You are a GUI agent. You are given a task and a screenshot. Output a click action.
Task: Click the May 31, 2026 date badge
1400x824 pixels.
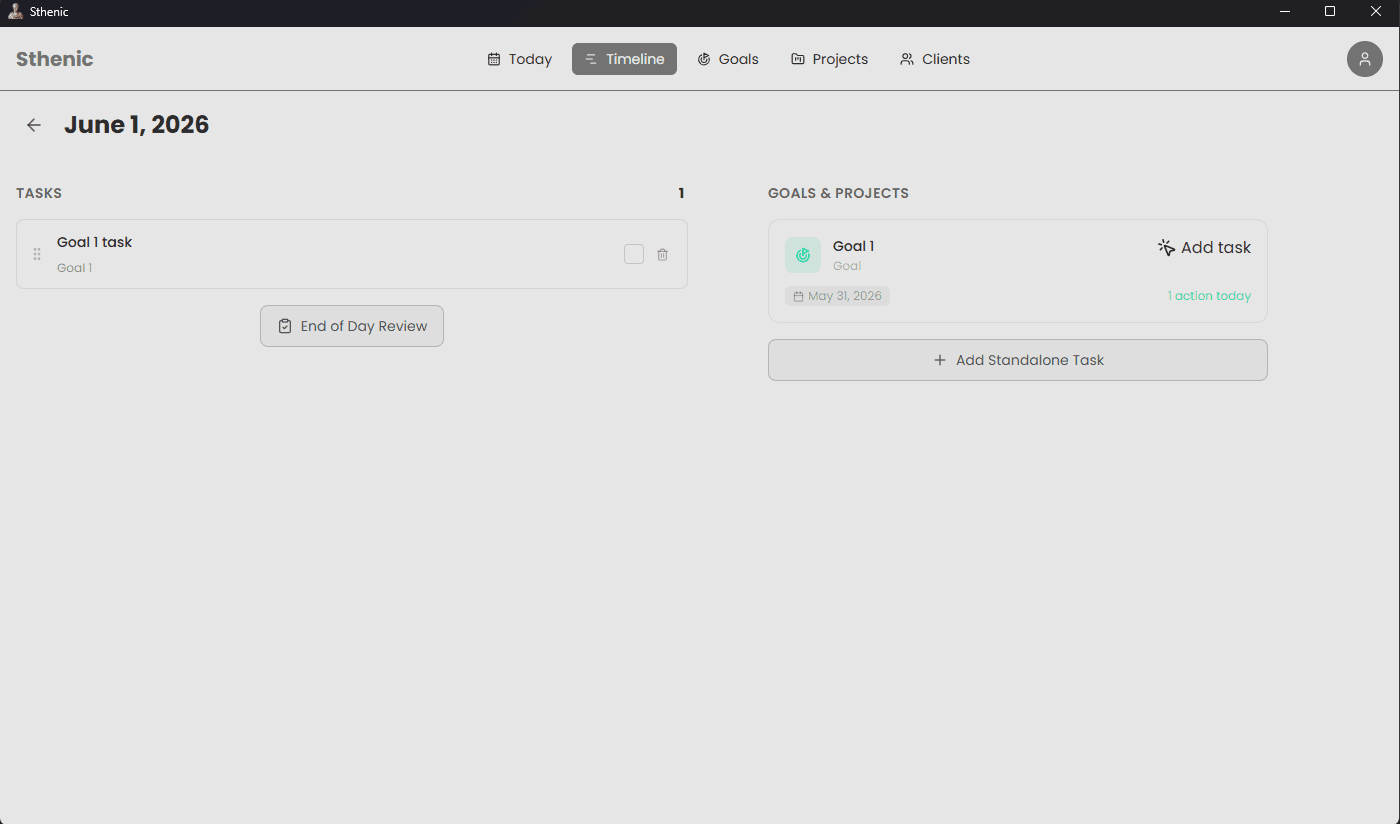(837, 296)
